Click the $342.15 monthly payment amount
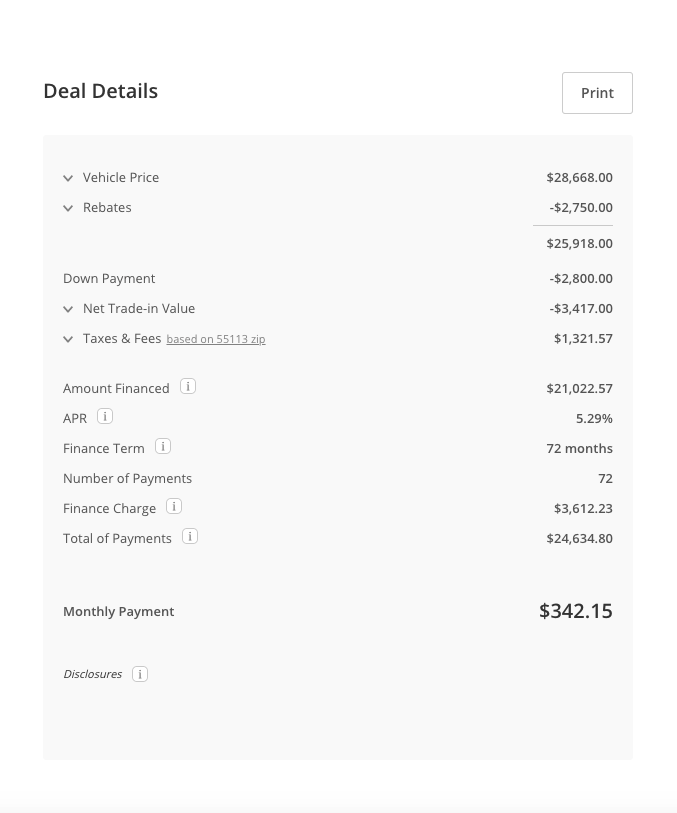Viewport: 677px width, 813px height. click(576, 611)
